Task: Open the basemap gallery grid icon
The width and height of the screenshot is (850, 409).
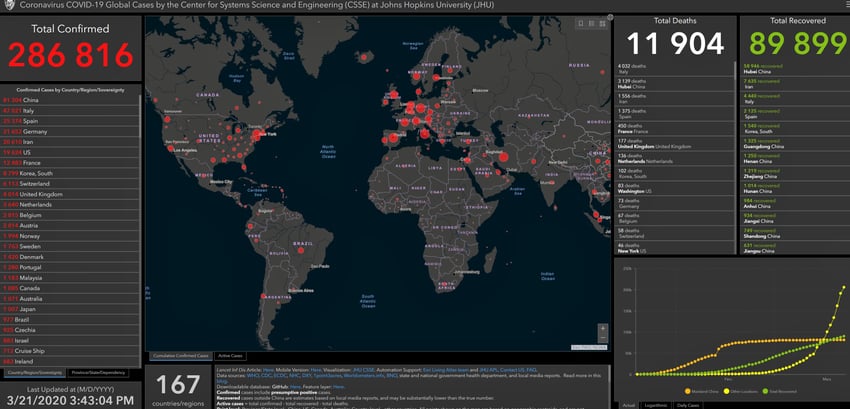Action: 602,24
